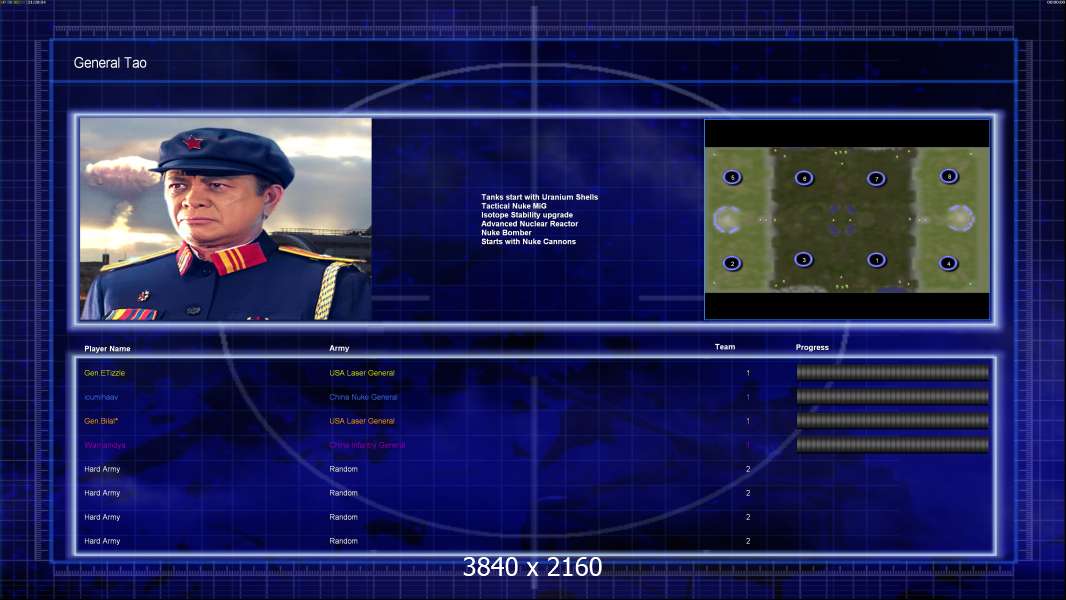The width and height of the screenshot is (1066, 600).
Task: Click the General Tao title text
Action: 110,63
